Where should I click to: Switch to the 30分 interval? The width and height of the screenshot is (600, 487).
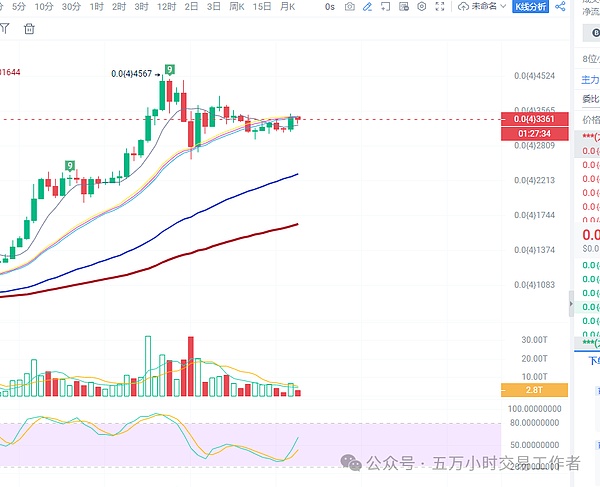(x=71, y=7)
